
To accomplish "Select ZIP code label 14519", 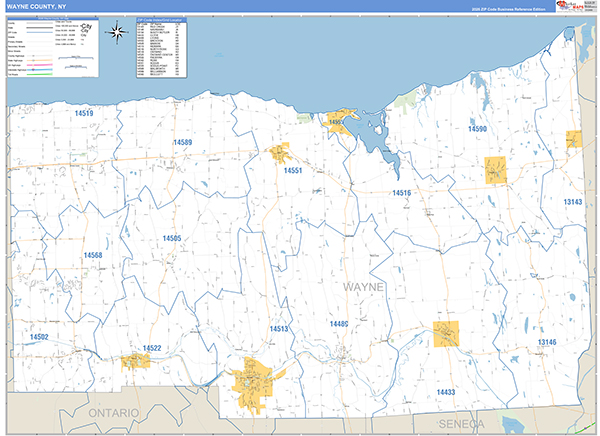I will (x=83, y=114).
